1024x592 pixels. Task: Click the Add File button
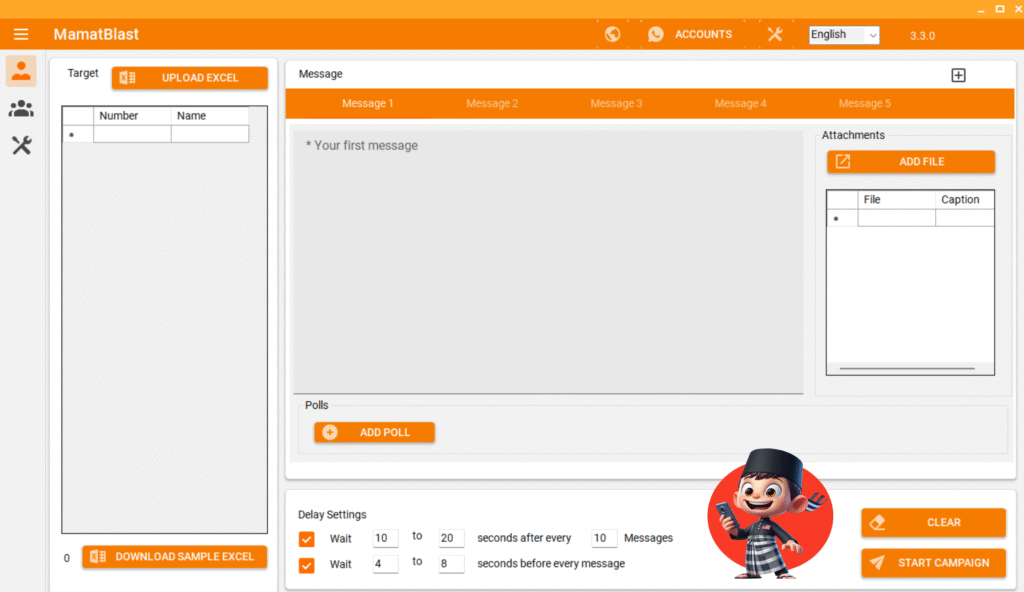910,162
